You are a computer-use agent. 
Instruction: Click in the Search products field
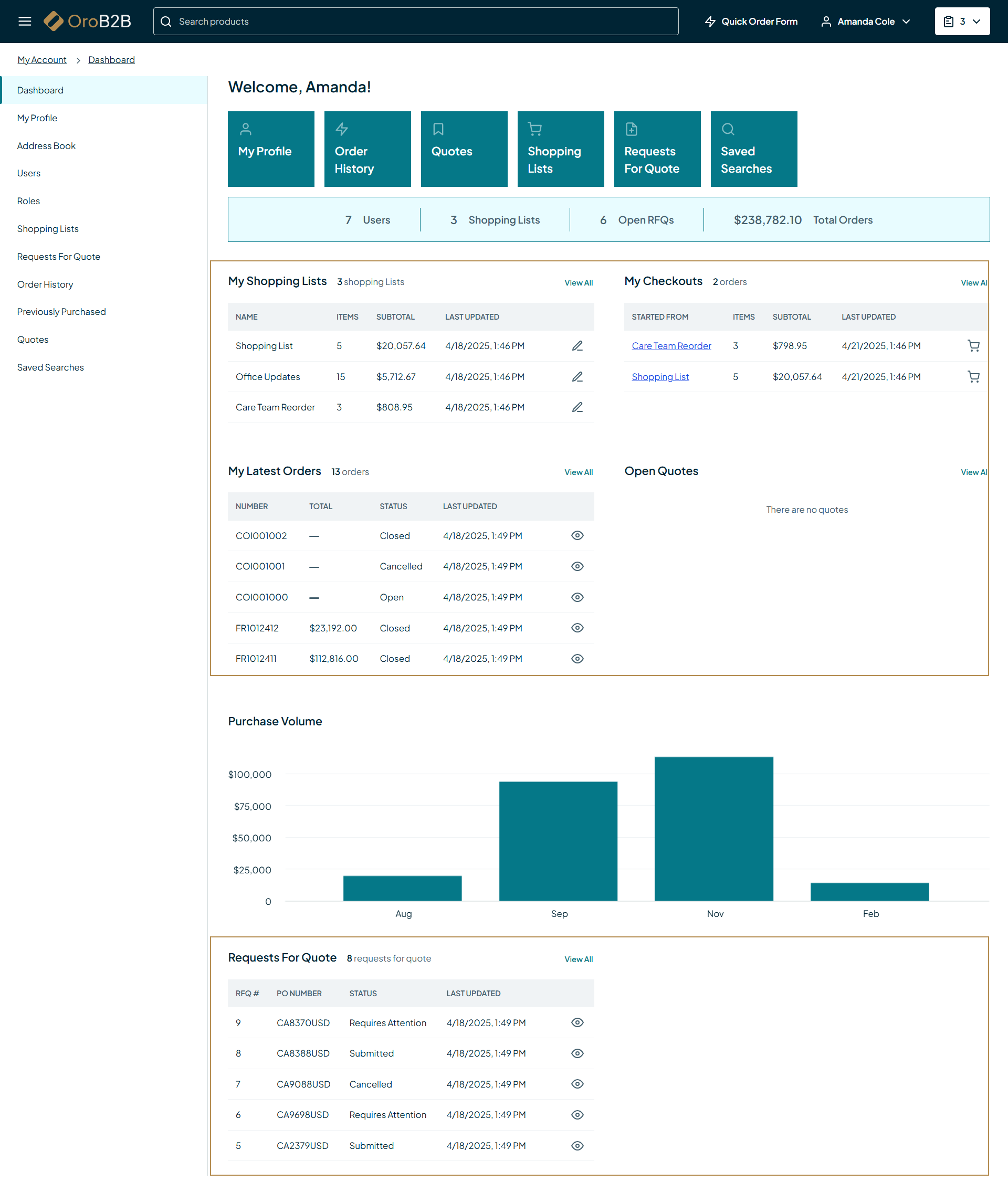pyautogui.click(x=415, y=21)
